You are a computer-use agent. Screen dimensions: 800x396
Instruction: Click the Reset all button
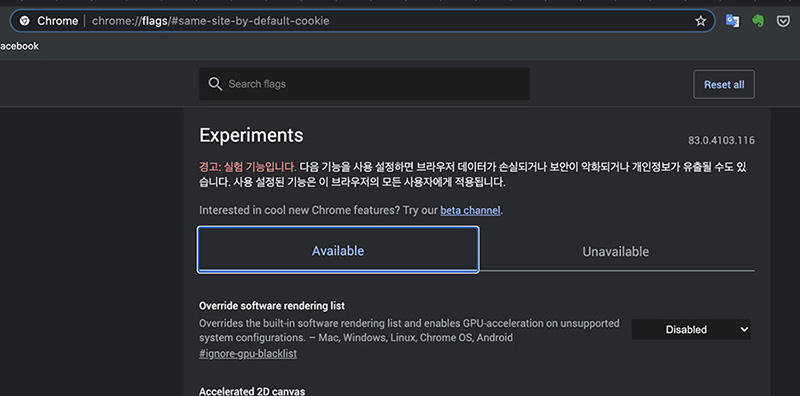[x=724, y=85]
